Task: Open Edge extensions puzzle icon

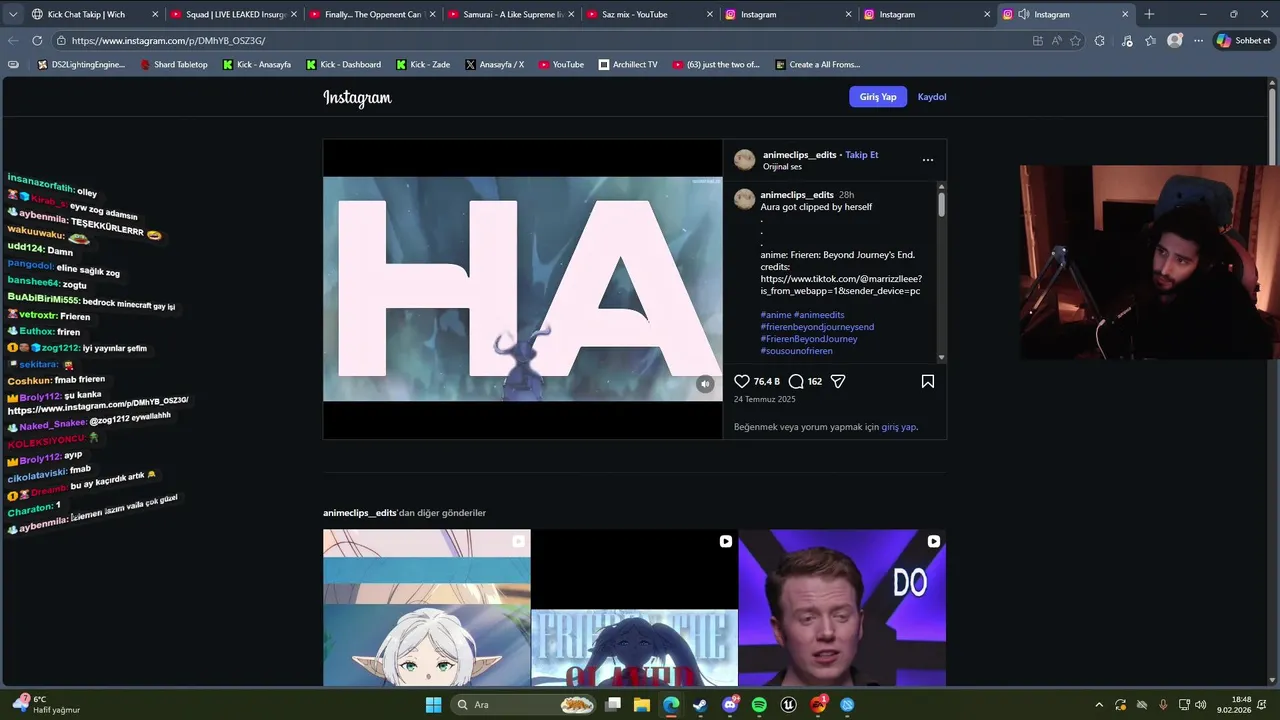Action: pyautogui.click(x=1100, y=41)
